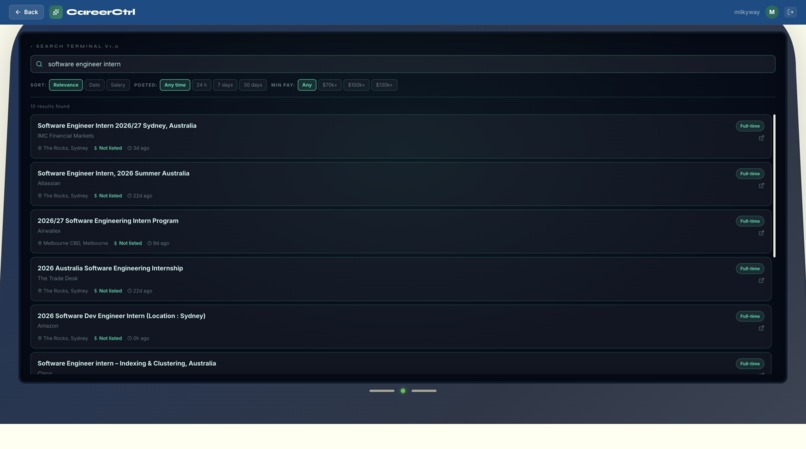
Task: Open Software Engineer Intern, 2026 Summer Australia
Action: tap(113, 173)
